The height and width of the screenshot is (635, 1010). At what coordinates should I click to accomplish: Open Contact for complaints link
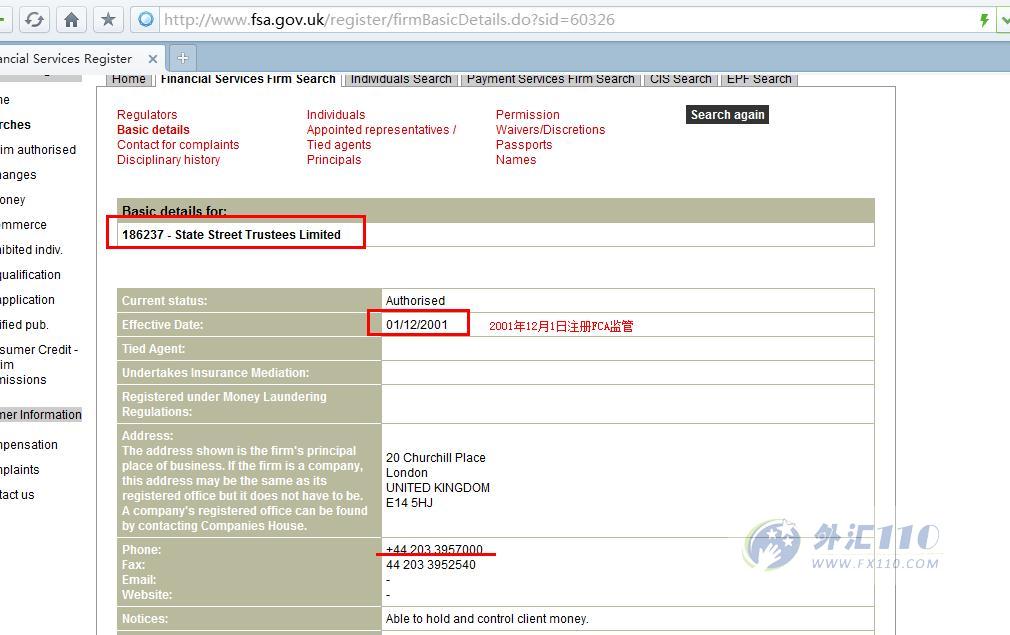click(x=178, y=145)
